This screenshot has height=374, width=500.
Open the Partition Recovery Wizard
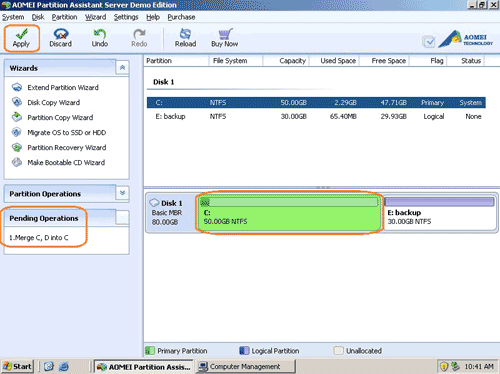pos(67,147)
